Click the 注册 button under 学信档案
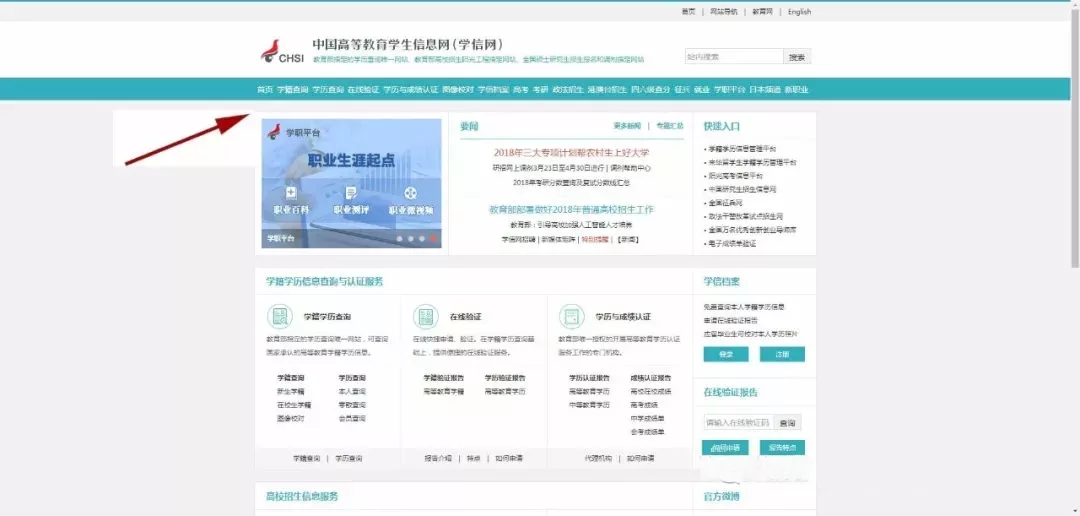 [x=781, y=354]
